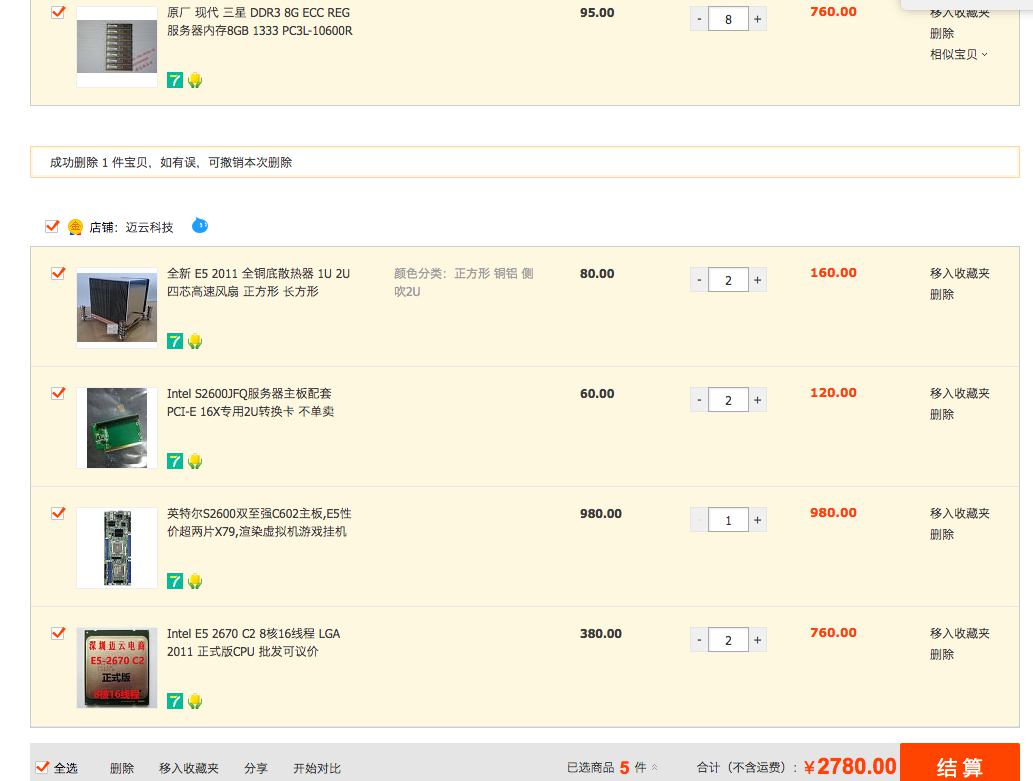1033x781 pixels.
Task: Uncheck the 英特尔S2600 C602 motherboard item
Action: 58,513
